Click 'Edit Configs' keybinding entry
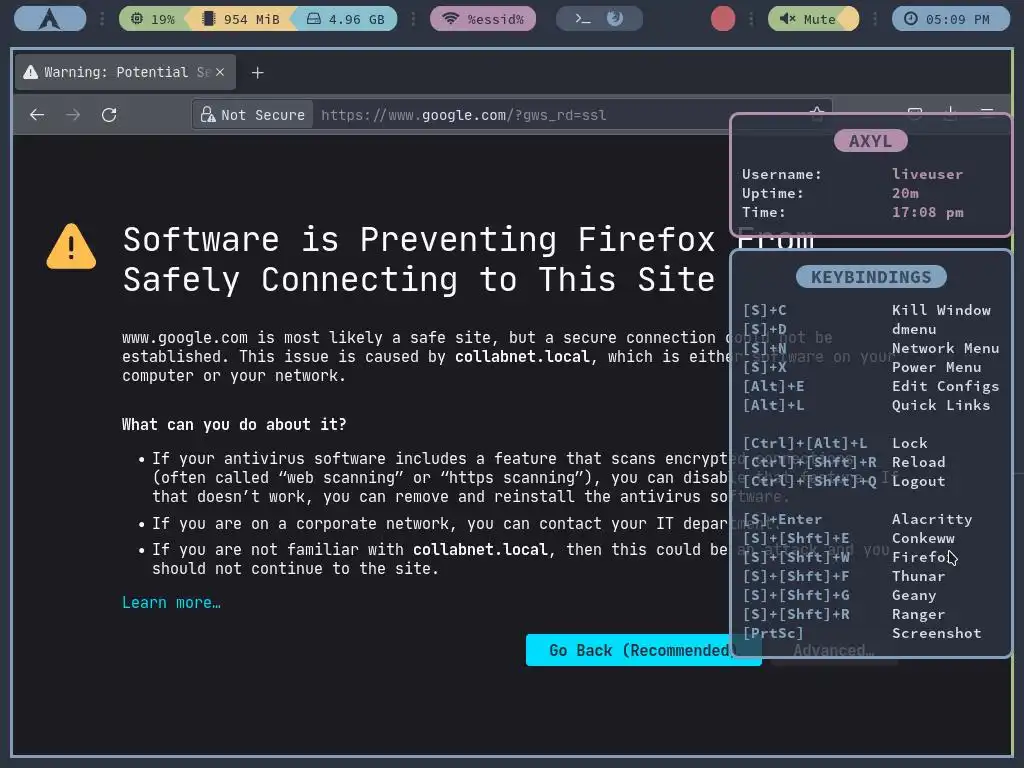 tap(945, 386)
